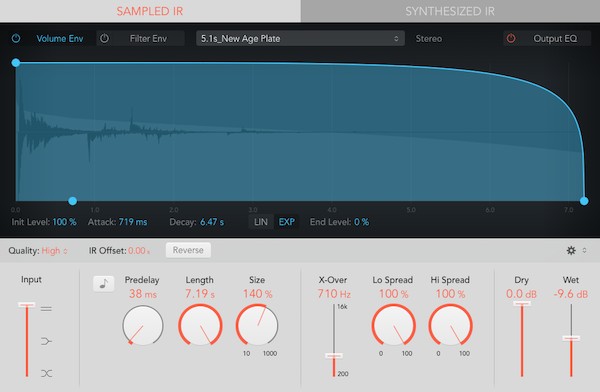Click the Size 140 % value

tap(258, 294)
